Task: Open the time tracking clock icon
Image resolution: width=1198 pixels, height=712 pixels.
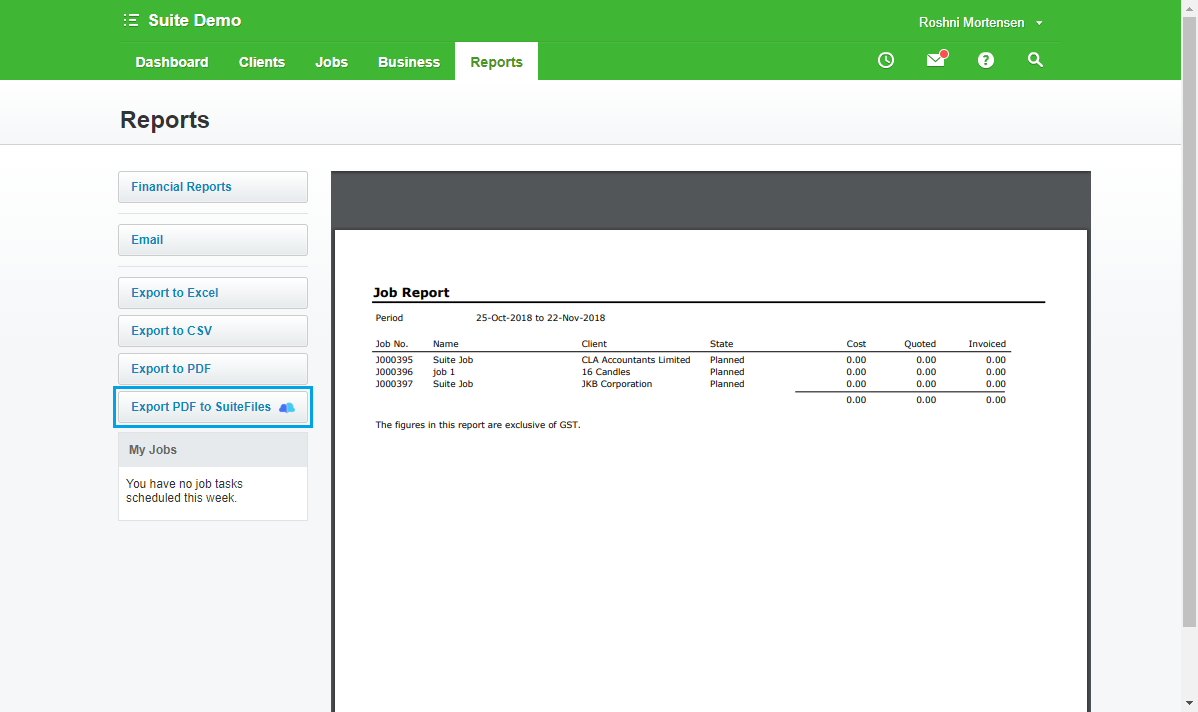Action: 885,60
